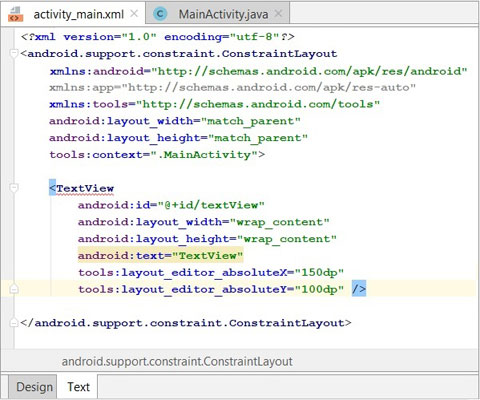This screenshot has height=400, width=480.
Task: Click the grayed xmlns:app namespace line
Action: 232,87
